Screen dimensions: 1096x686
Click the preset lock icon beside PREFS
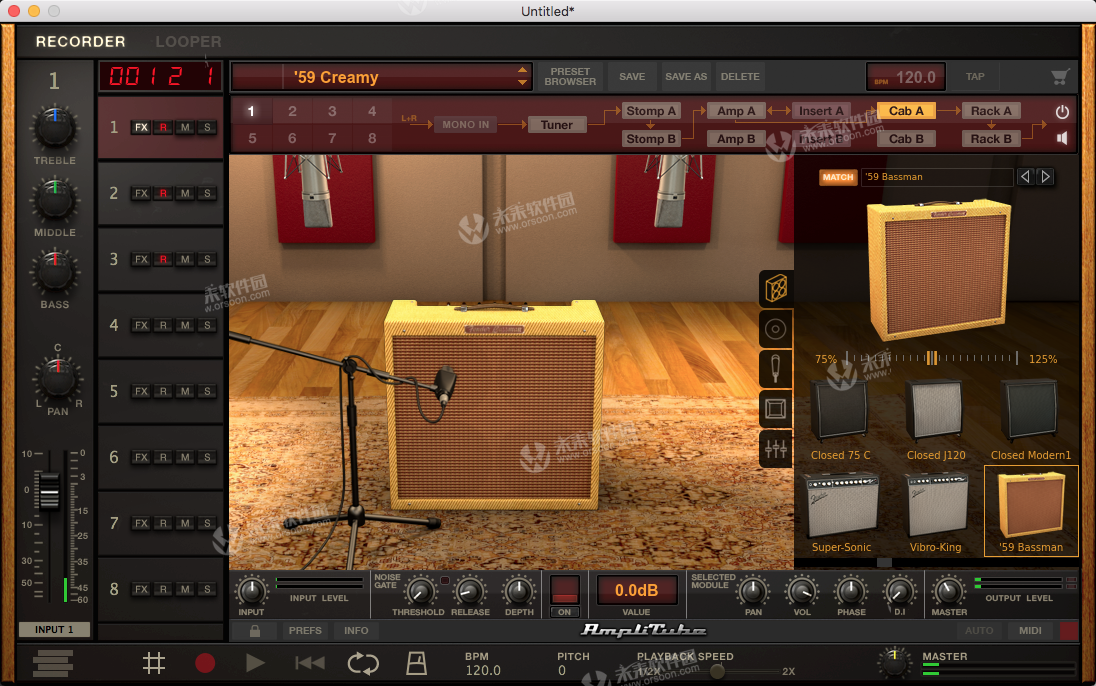click(255, 631)
